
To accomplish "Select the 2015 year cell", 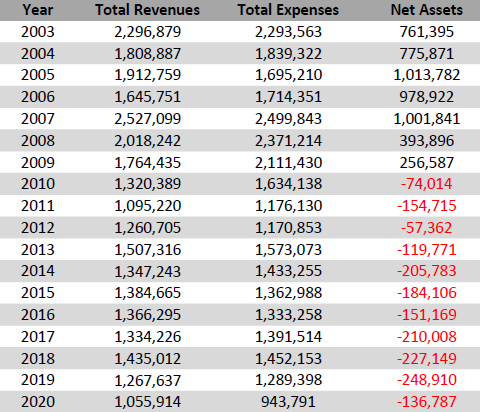I will click(38, 293).
